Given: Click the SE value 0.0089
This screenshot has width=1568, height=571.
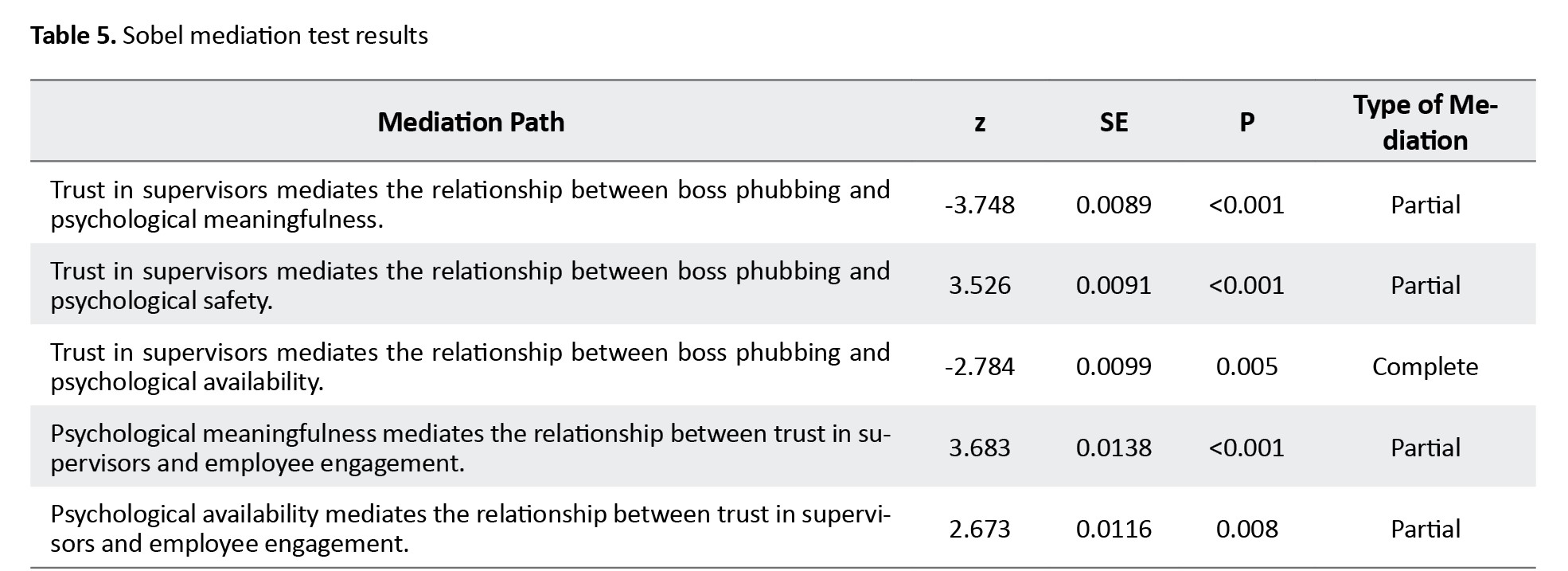Looking at the screenshot, I should click(1114, 205).
